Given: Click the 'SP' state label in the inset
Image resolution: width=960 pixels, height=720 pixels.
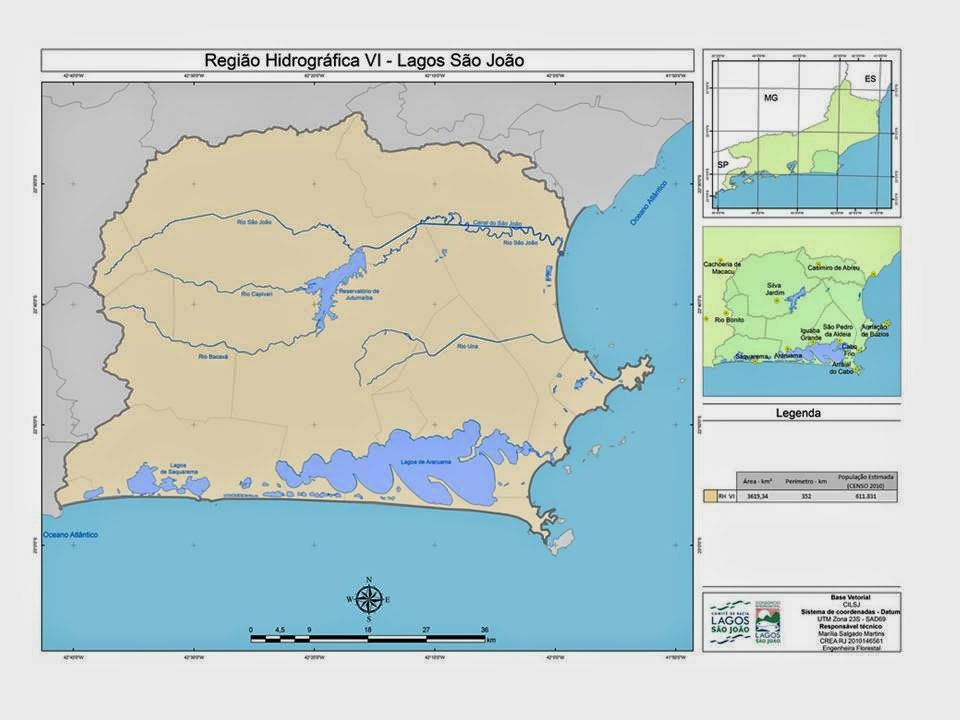Looking at the screenshot, I should click(x=722, y=165).
